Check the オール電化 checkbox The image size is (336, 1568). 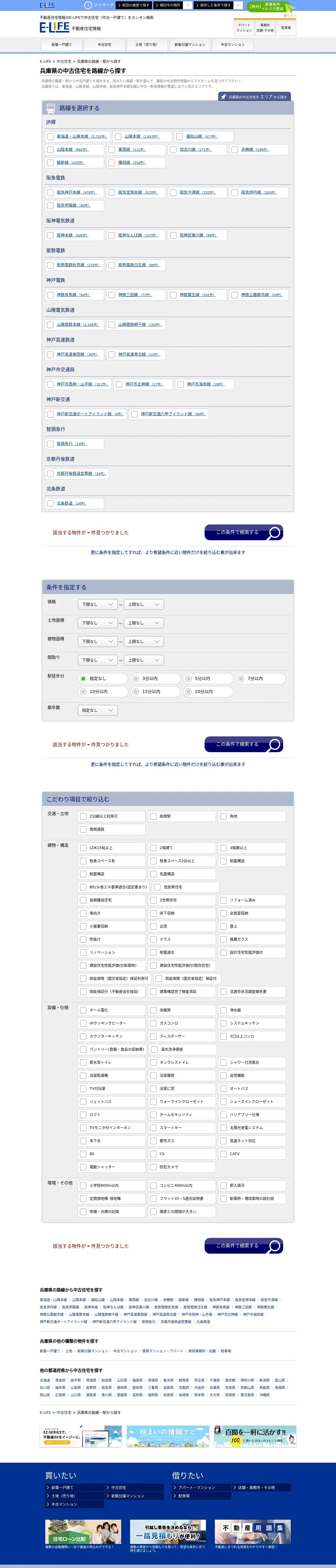coord(83,1010)
